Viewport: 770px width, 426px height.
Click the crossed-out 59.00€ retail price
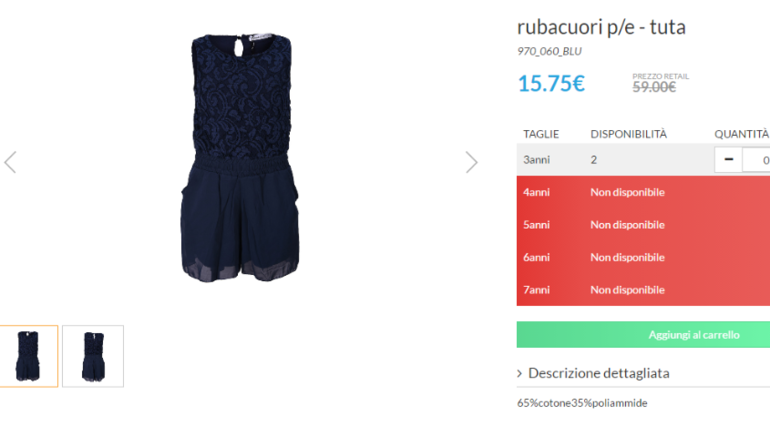[x=654, y=87]
